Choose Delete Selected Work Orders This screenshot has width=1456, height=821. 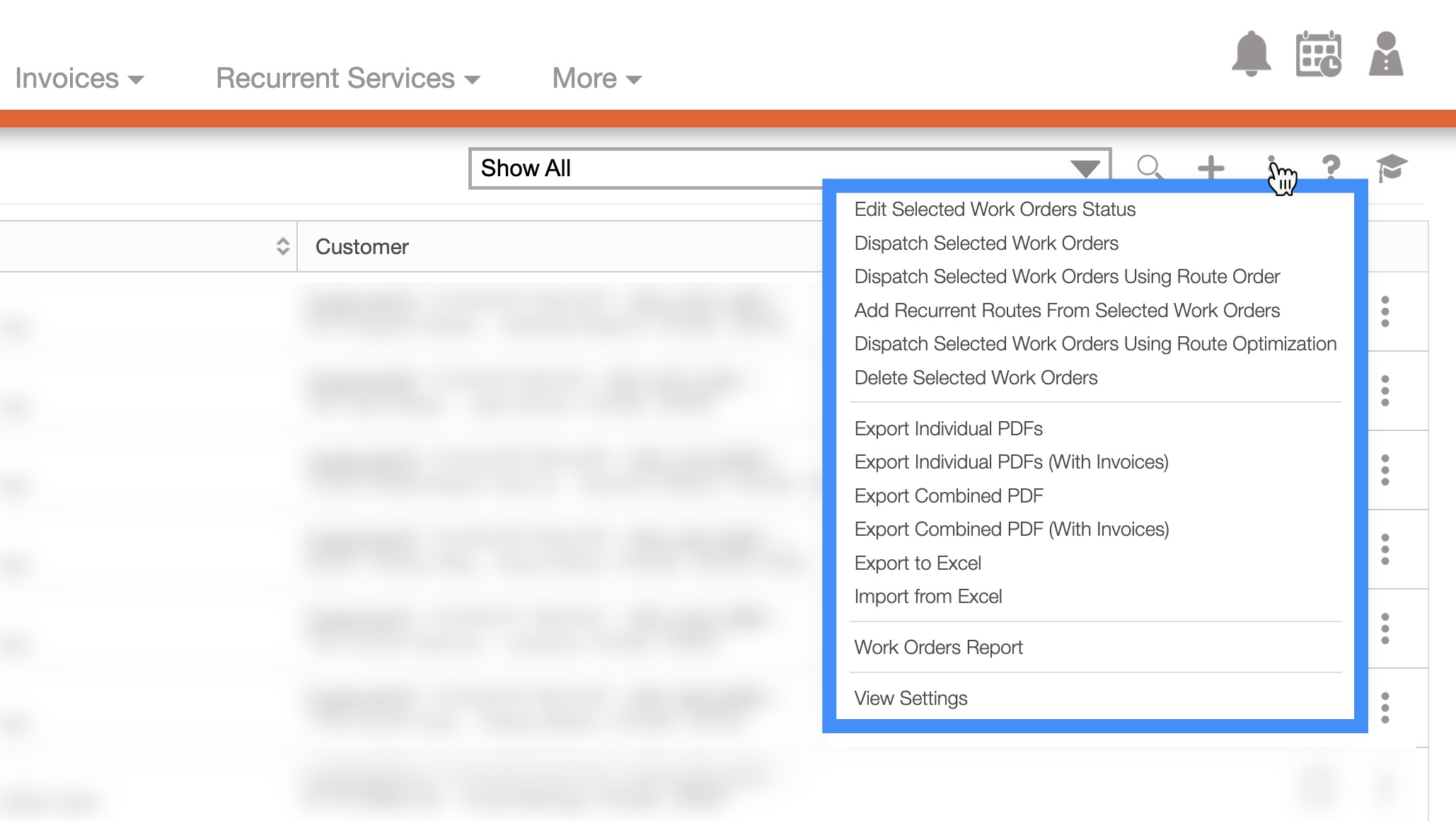pos(976,378)
